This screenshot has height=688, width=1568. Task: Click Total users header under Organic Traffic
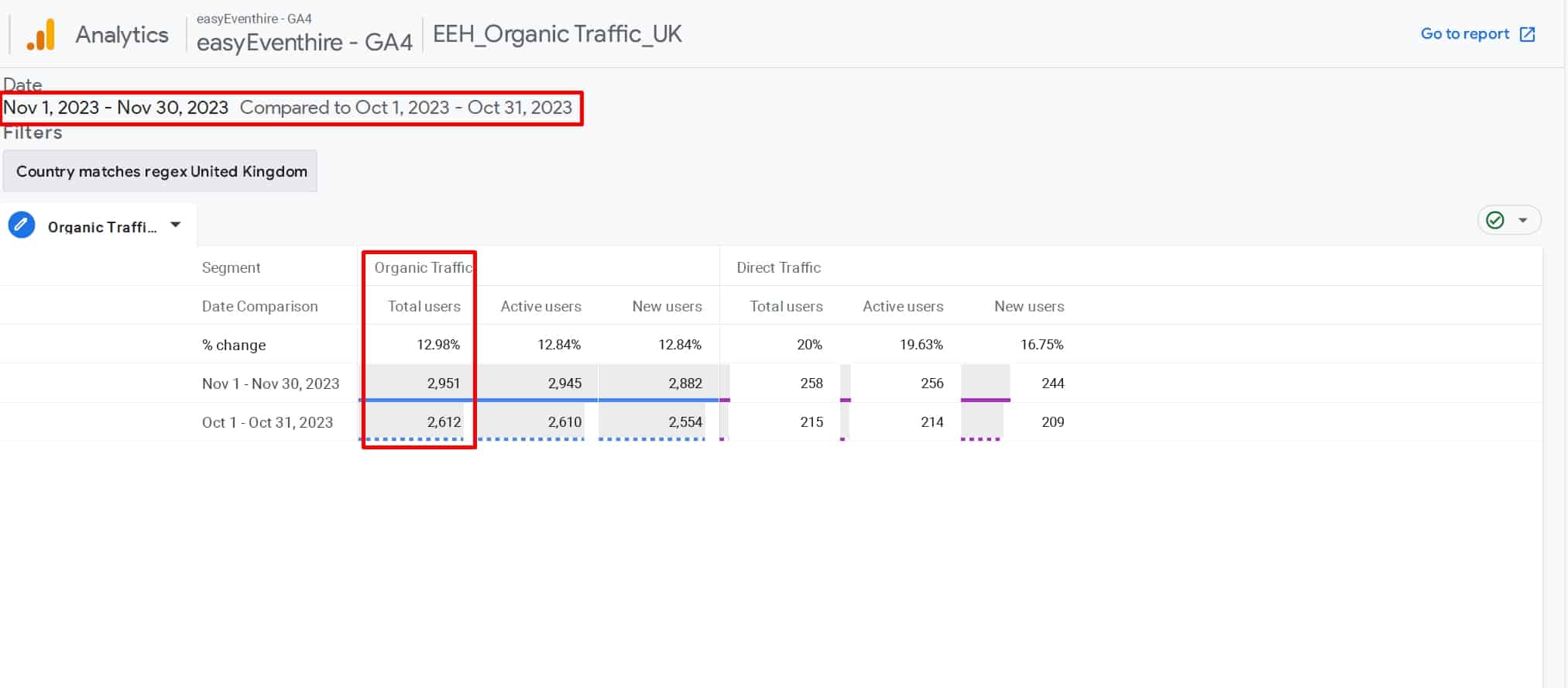pos(424,306)
